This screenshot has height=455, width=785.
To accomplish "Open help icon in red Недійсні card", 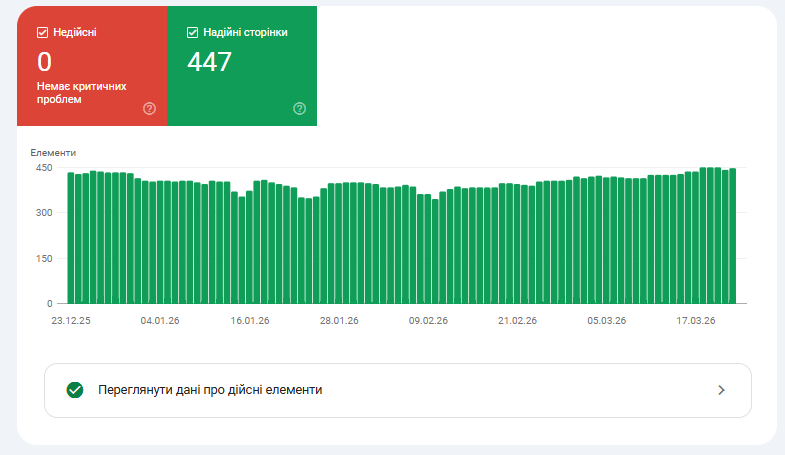I will (149, 109).
